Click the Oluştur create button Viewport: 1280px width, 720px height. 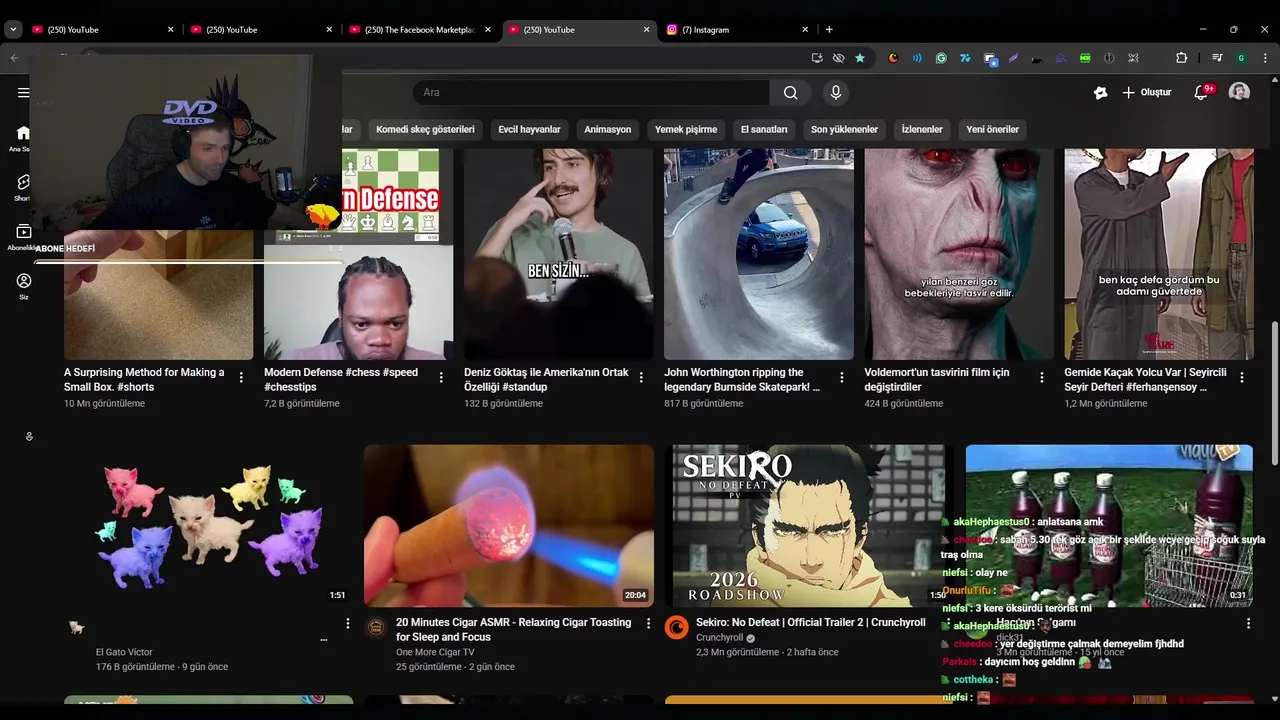[x=1146, y=93]
